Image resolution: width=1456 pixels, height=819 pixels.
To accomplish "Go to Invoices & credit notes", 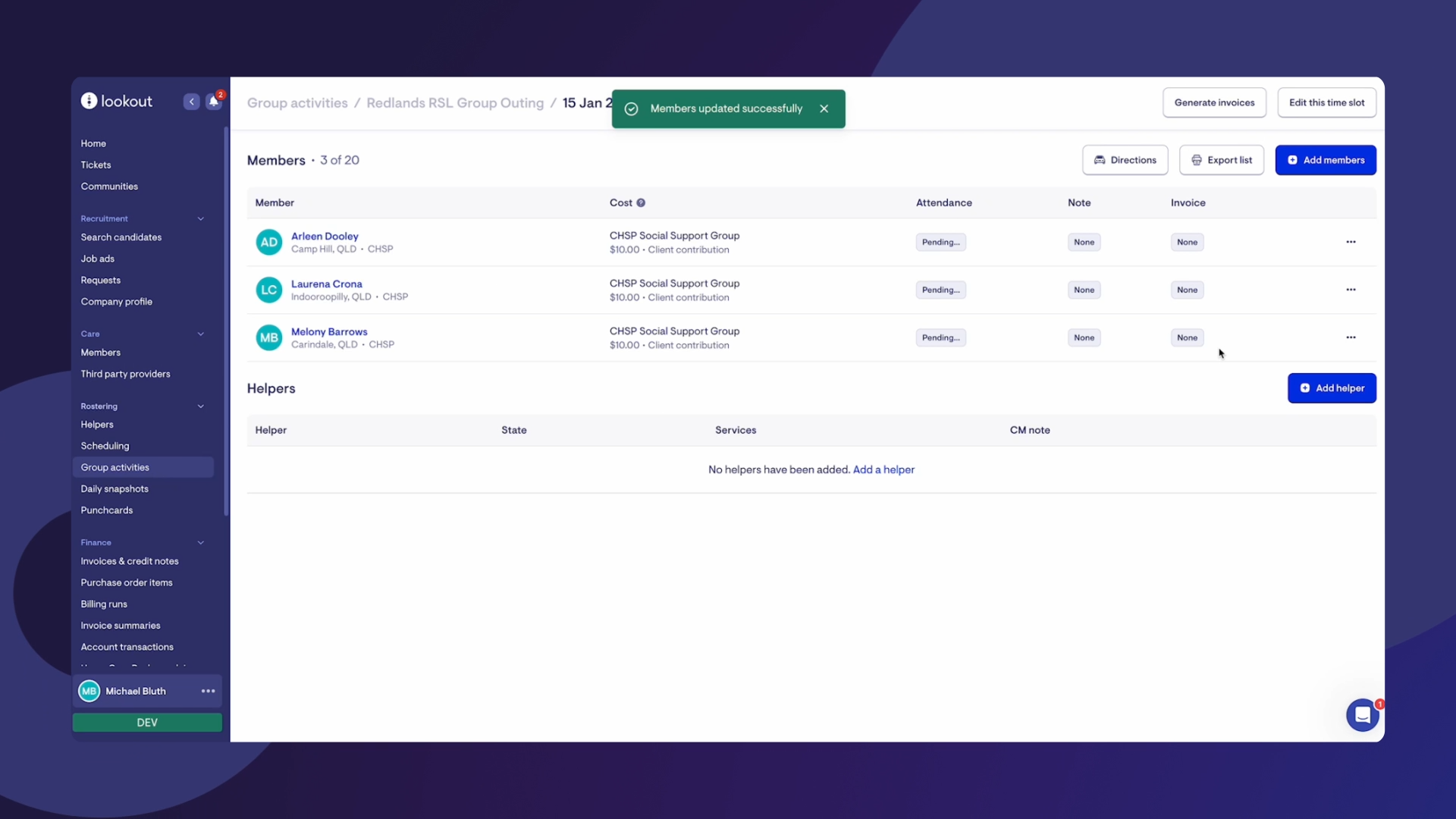I will [x=130, y=561].
